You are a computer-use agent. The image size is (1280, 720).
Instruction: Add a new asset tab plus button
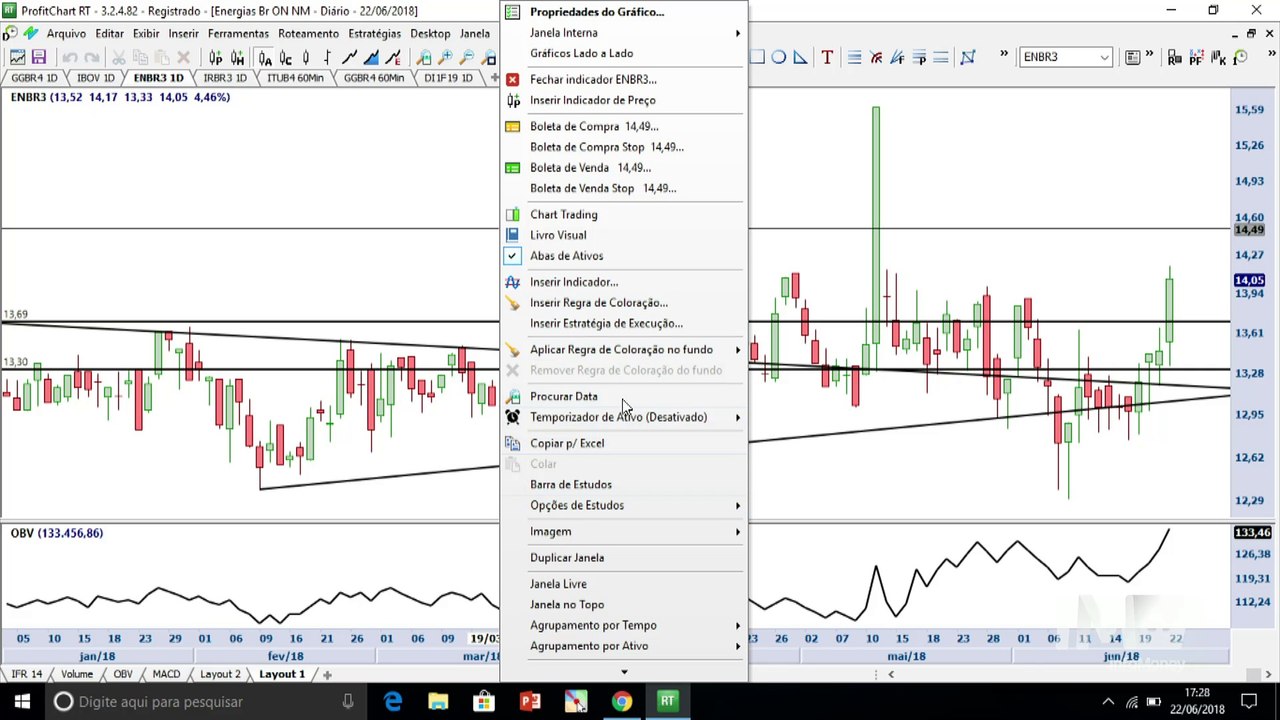[x=495, y=77]
